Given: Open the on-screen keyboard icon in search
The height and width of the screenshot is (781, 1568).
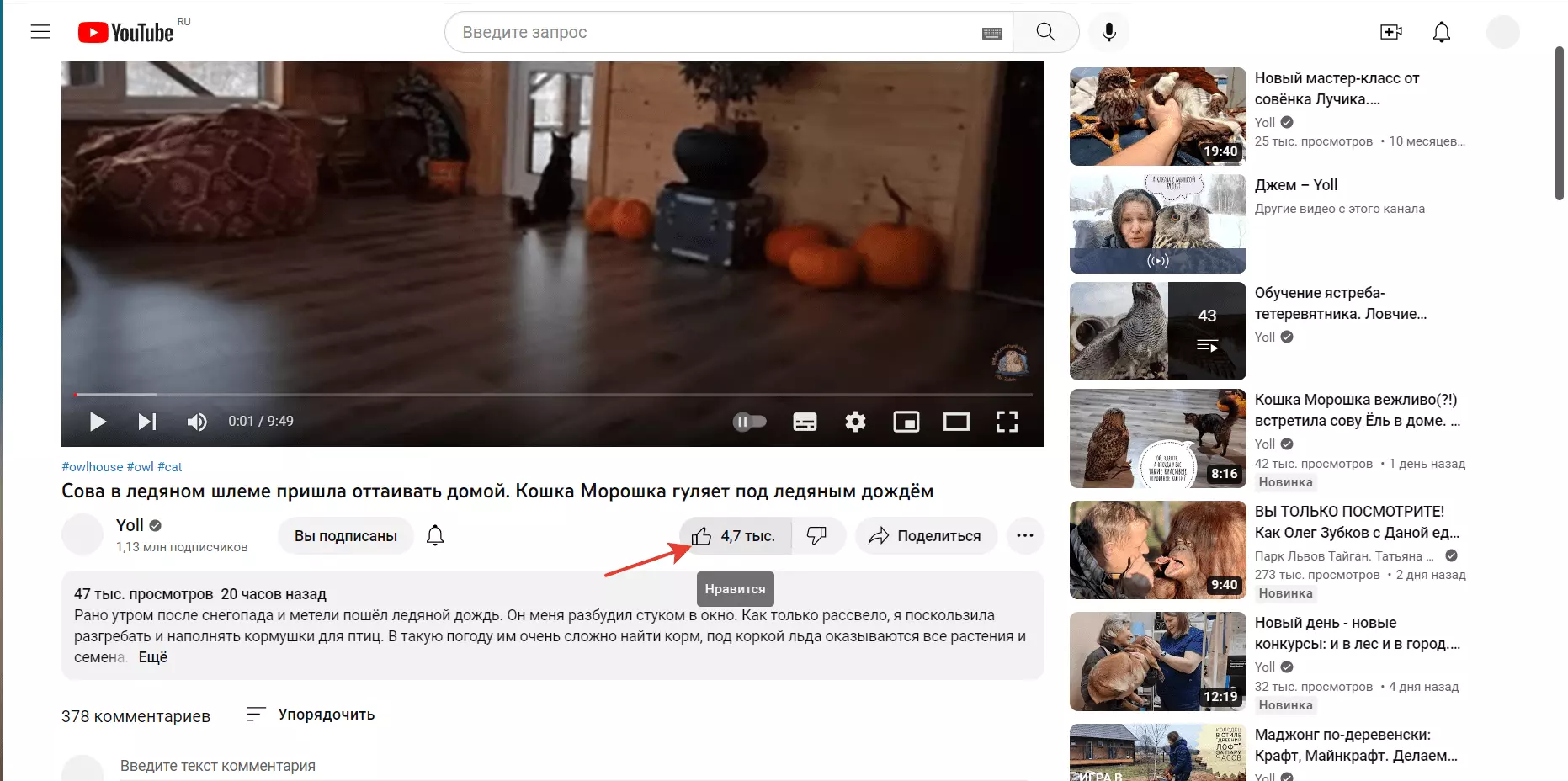Looking at the screenshot, I should tap(992, 33).
